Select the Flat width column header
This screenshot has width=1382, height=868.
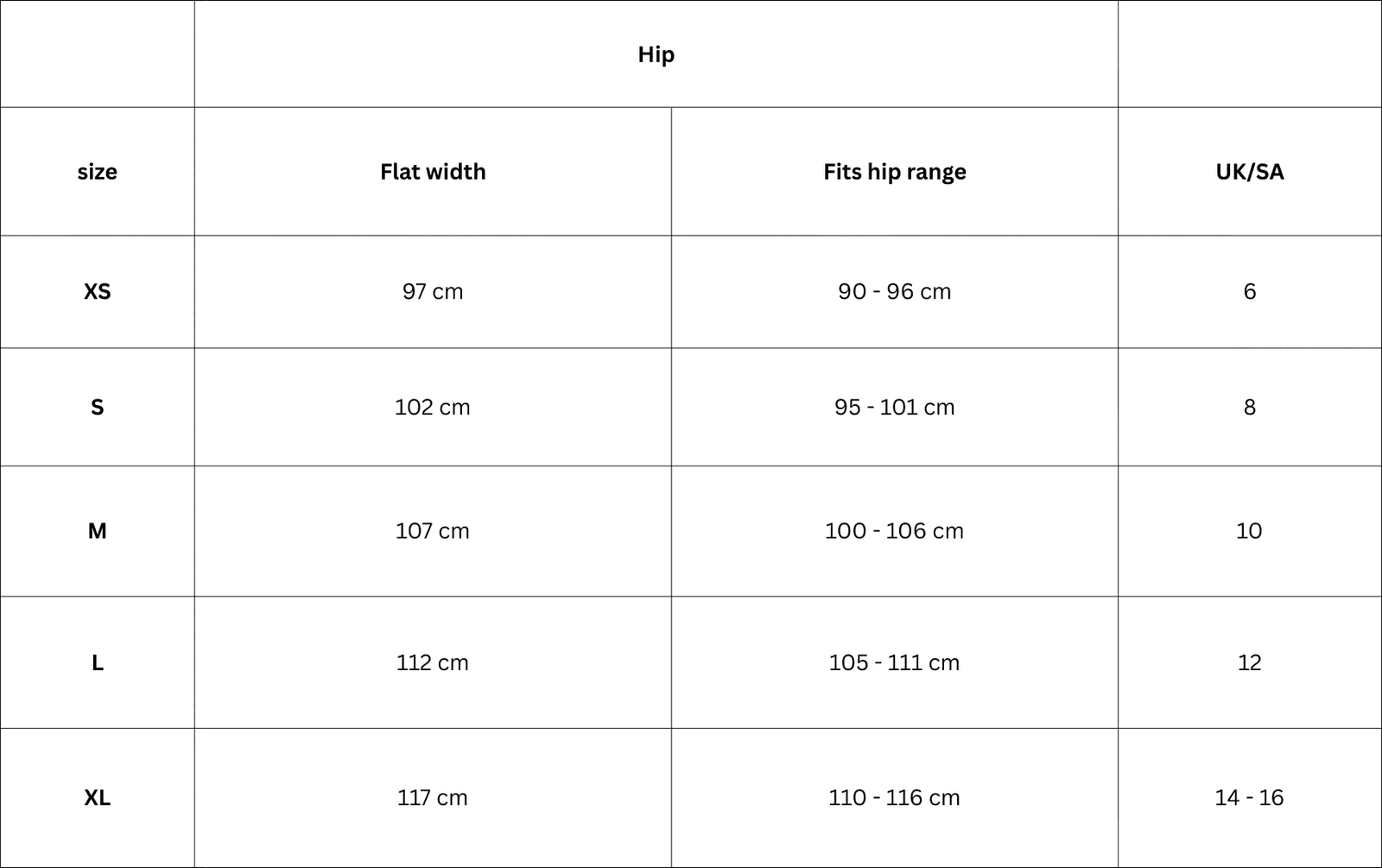[433, 172]
